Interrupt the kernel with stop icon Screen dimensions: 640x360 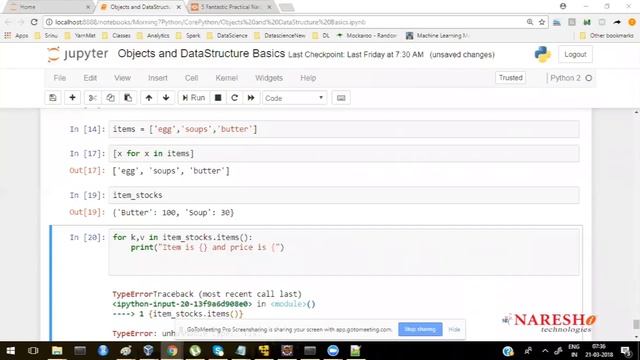coord(218,98)
